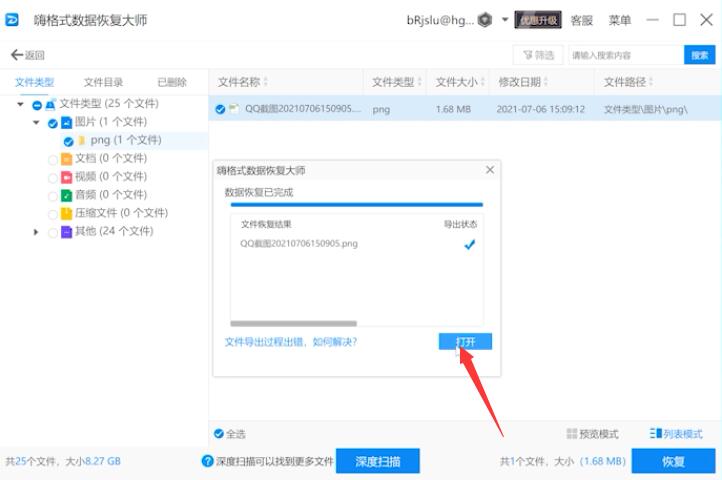Click the png file thumbnail icon in row
Image resolution: width=722 pixels, height=480 pixels.
coord(234,109)
